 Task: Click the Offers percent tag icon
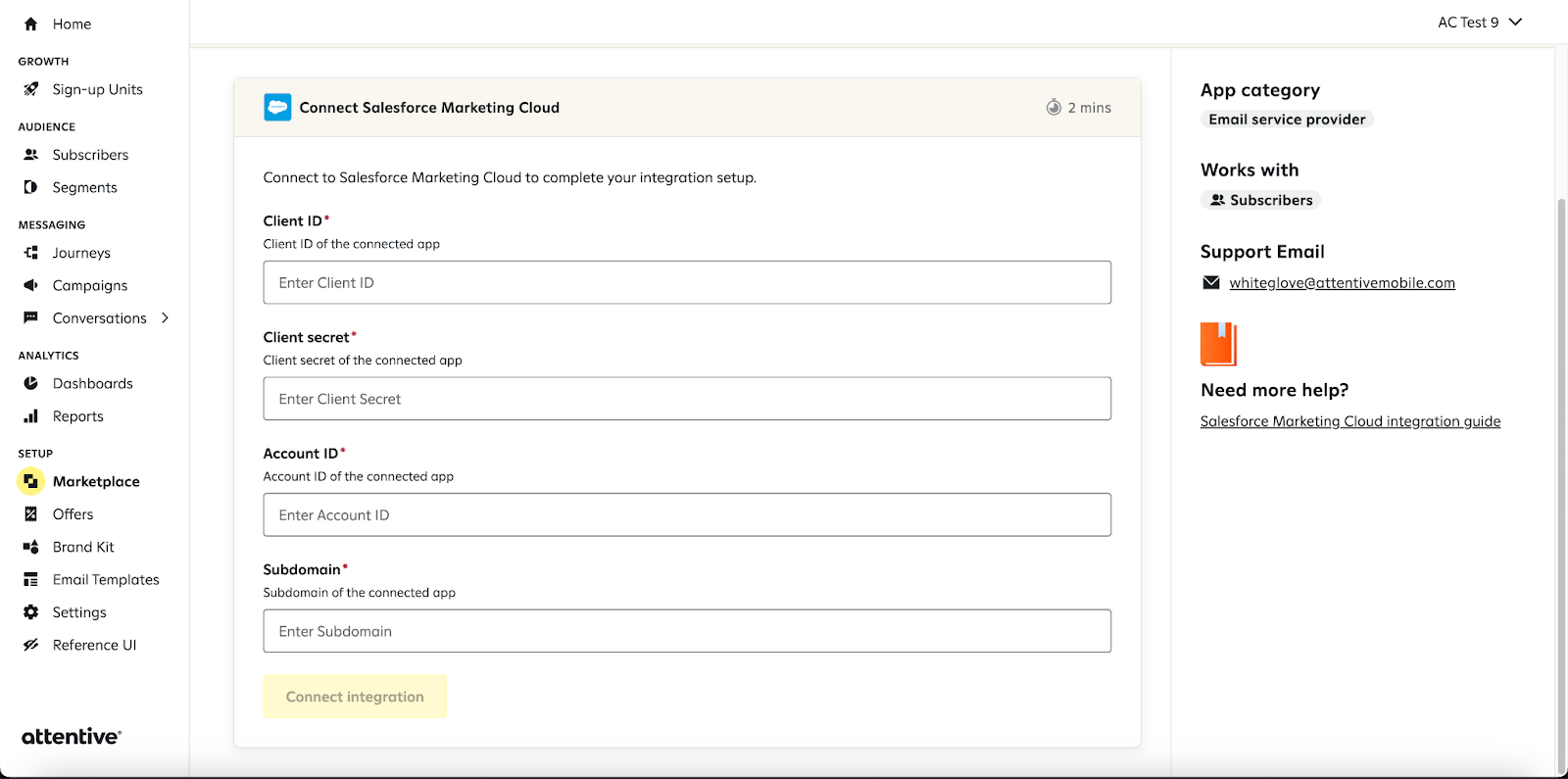pos(31,514)
